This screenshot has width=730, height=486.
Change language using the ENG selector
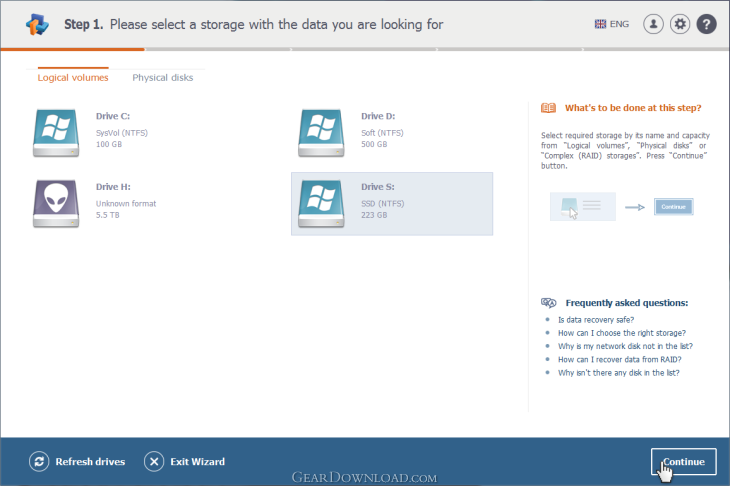(x=612, y=24)
